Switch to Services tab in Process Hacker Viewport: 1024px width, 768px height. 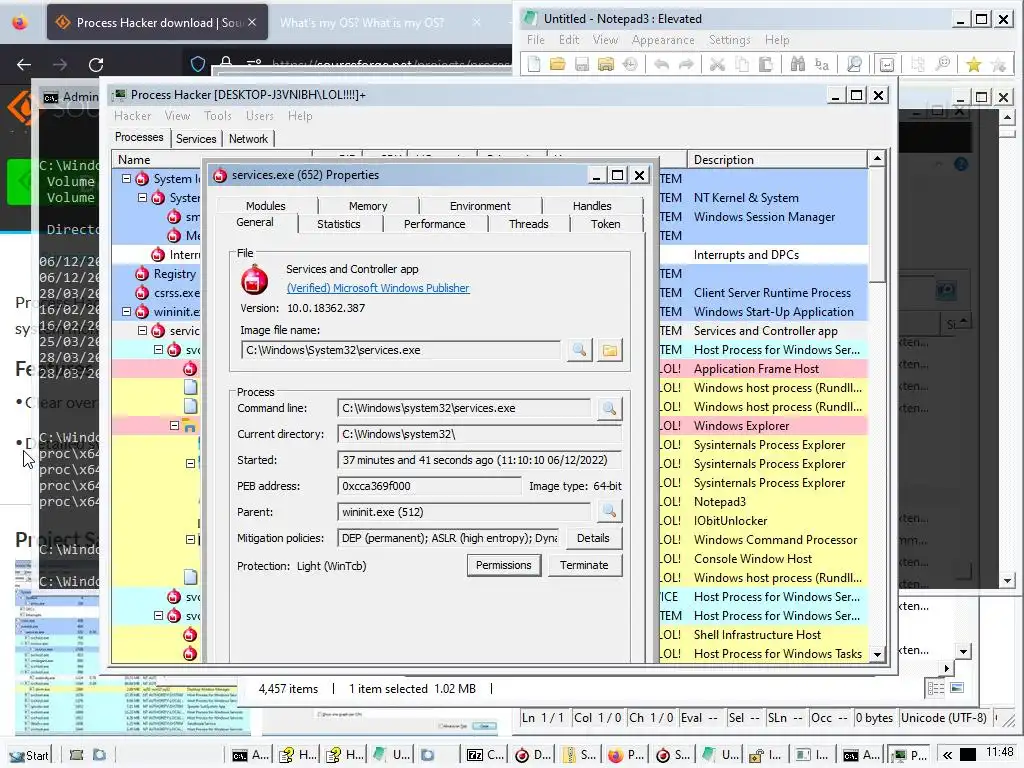point(196,138)
